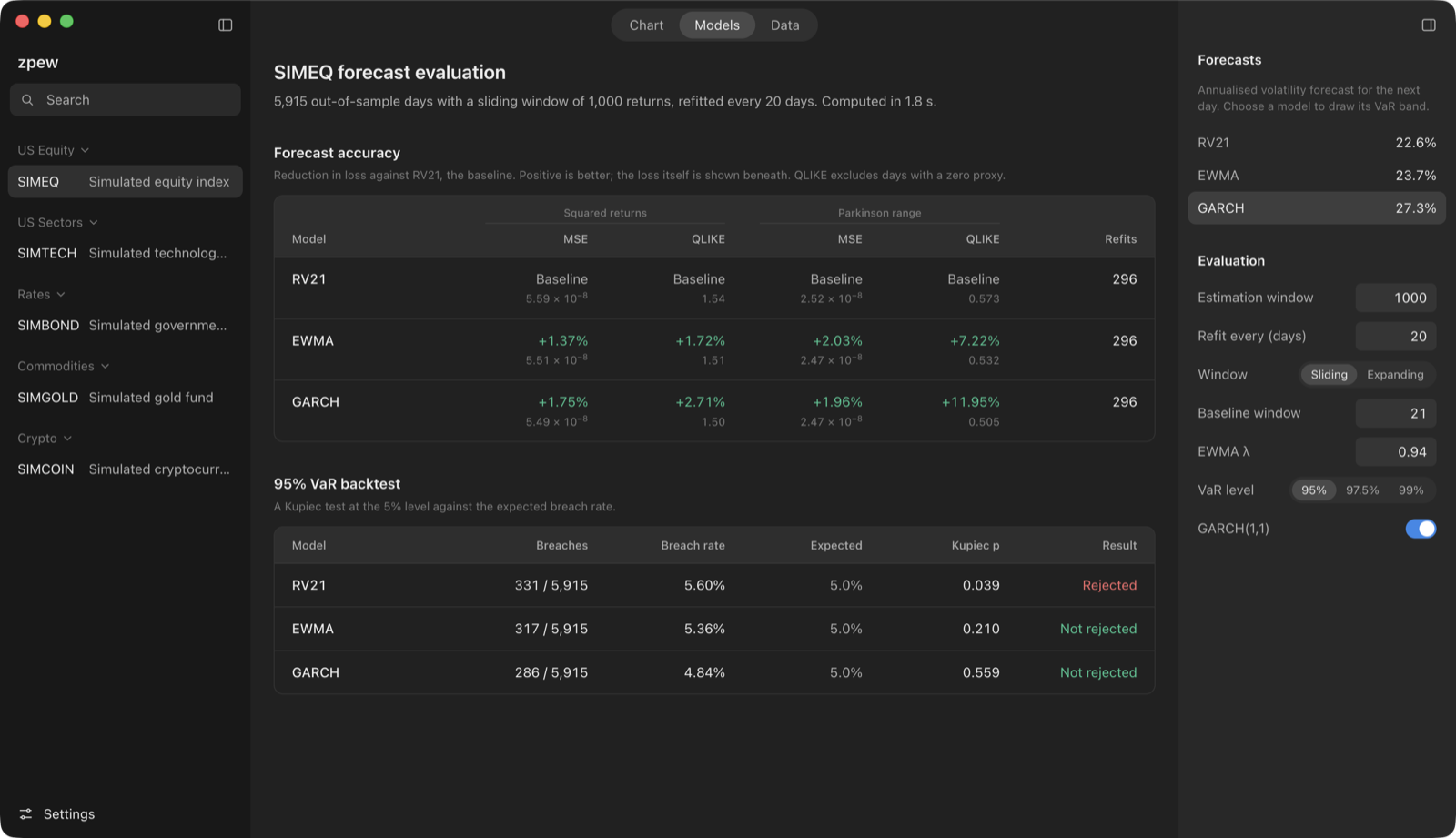Viewport: 1456px width, 838px height.
Task: Select the Sliding window option
Action: click(x=1329, y=375)
